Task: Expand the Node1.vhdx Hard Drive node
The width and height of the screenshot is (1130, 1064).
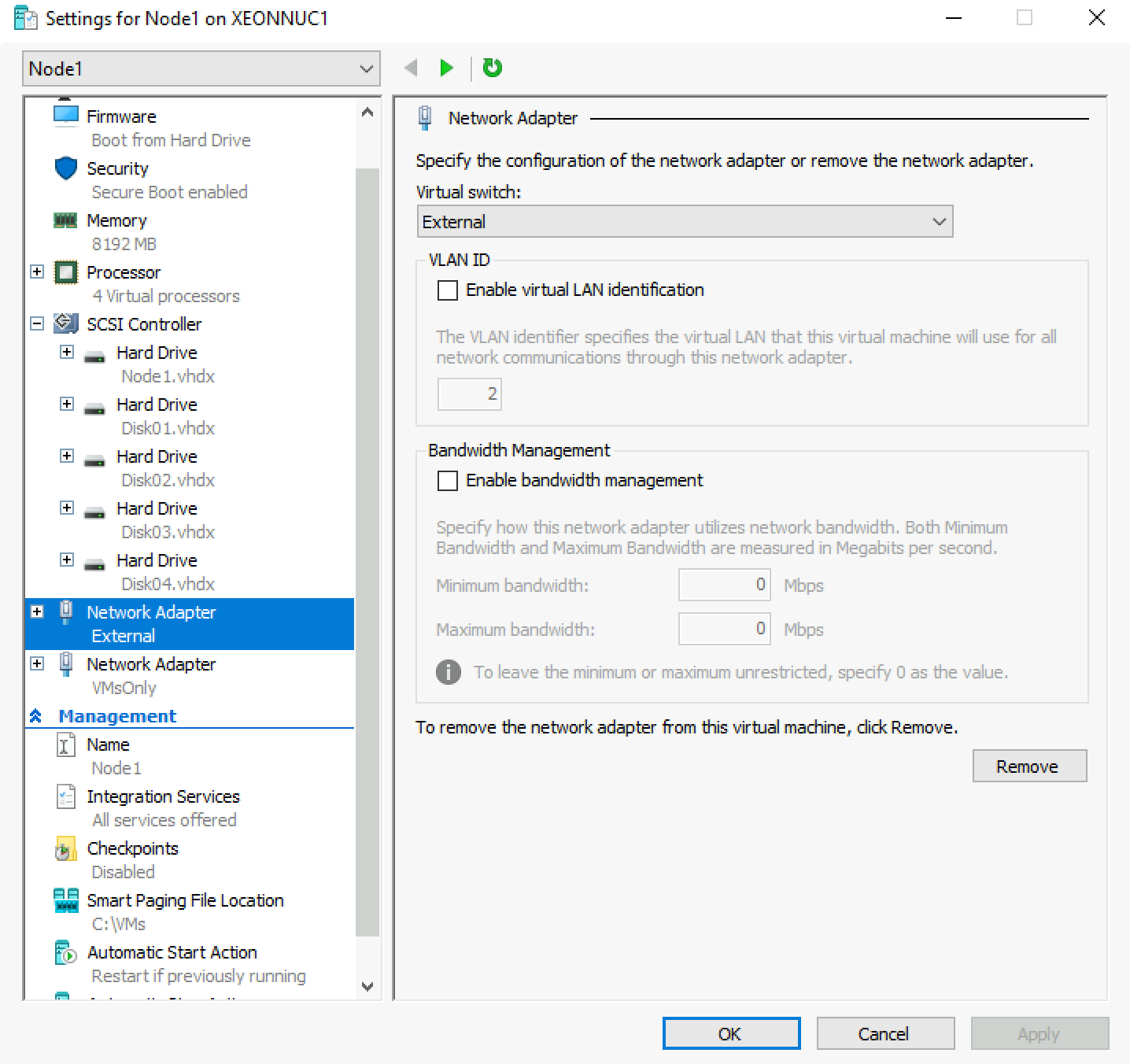Action: pos(67,352)
